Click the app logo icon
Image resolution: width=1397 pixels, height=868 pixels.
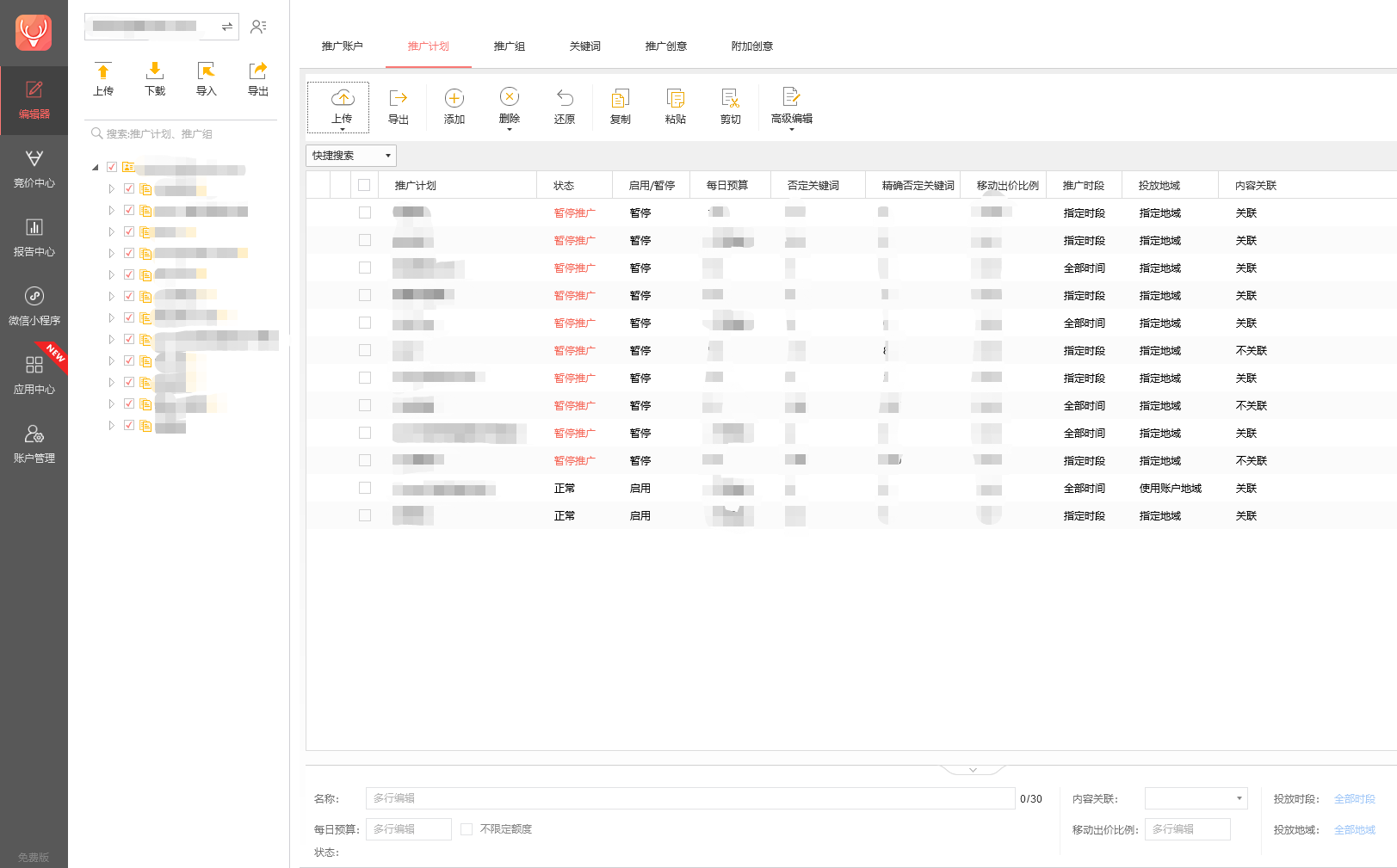pos(34,33)
